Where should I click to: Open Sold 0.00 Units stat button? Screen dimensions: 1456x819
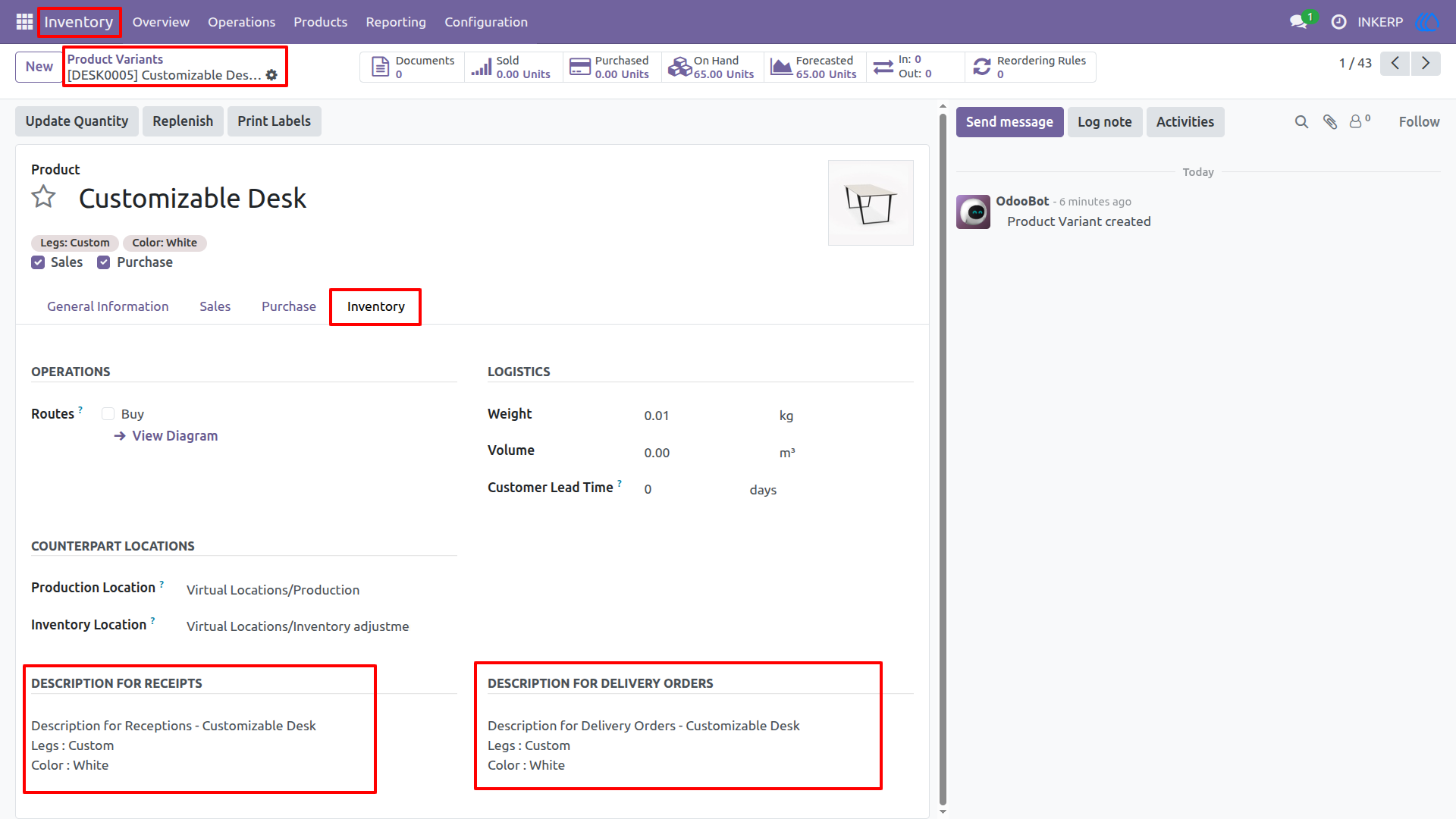click(513, 67)
